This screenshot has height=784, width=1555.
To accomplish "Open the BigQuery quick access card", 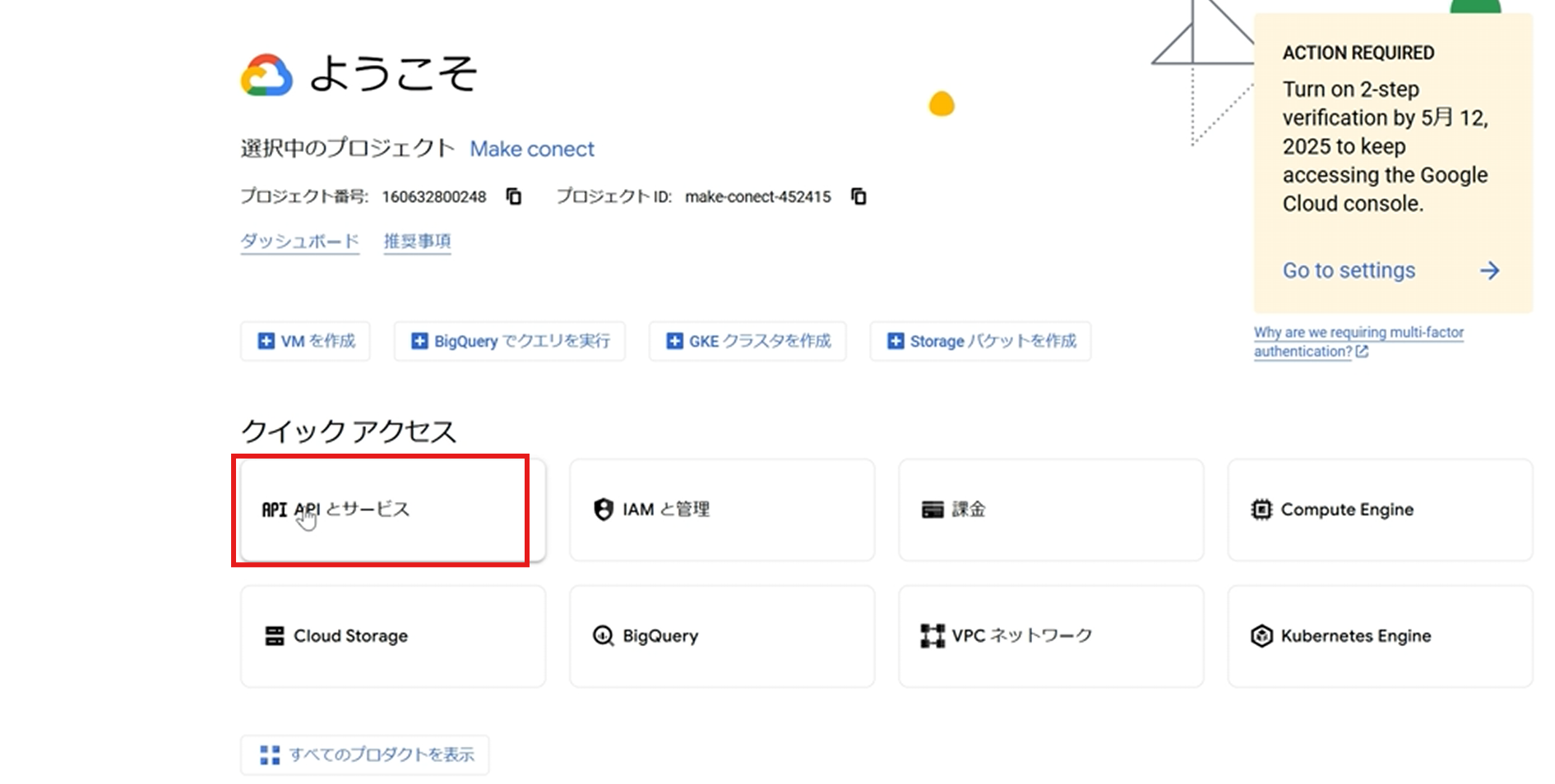I will (x=721, y=636).
